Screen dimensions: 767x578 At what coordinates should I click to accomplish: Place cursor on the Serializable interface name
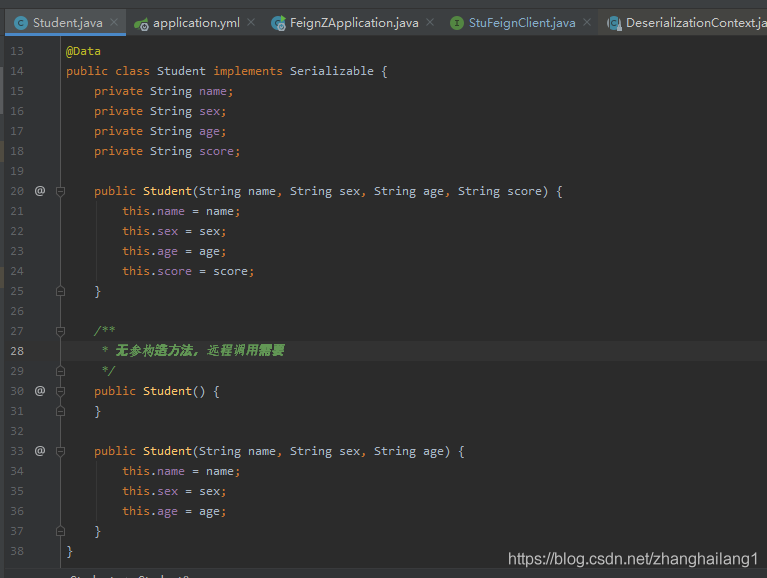click(333, 71)
